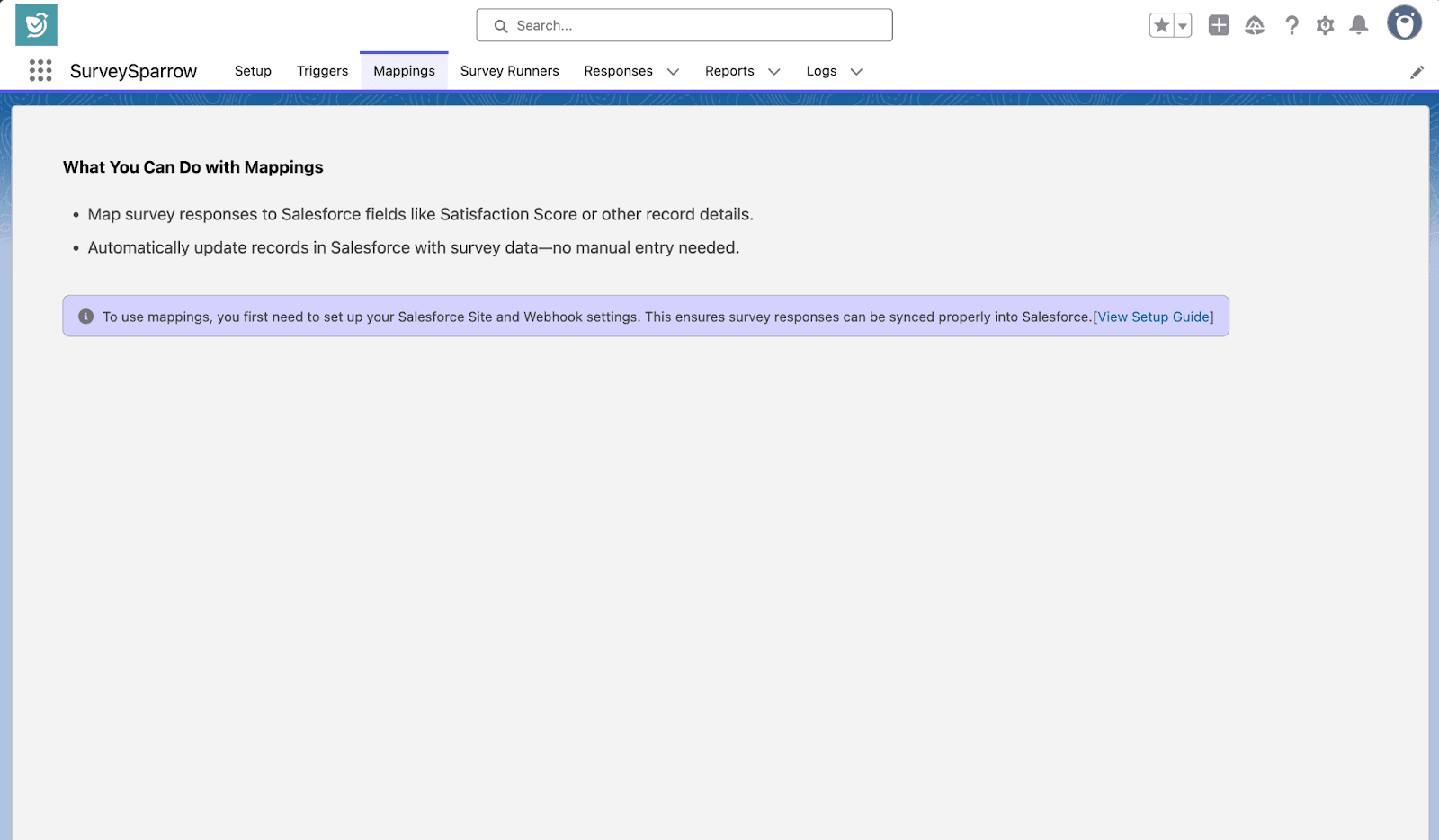Open the Survey Runners tab
The height and width of the screenshot is (840, 1439).
509,71
